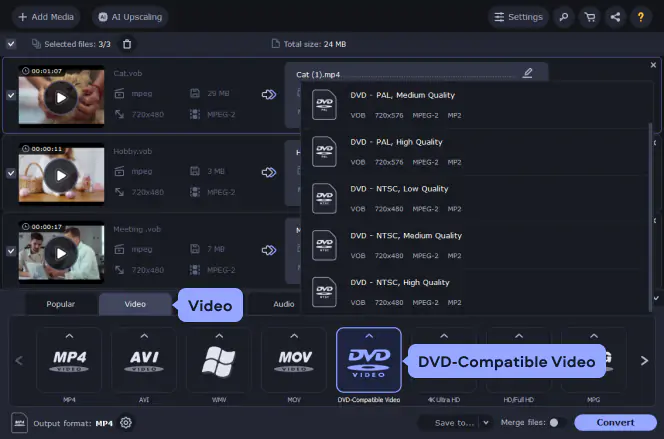Viewport: 664px width, 439px height.
Task: Click the key activation icon
Action: [564, 17]
